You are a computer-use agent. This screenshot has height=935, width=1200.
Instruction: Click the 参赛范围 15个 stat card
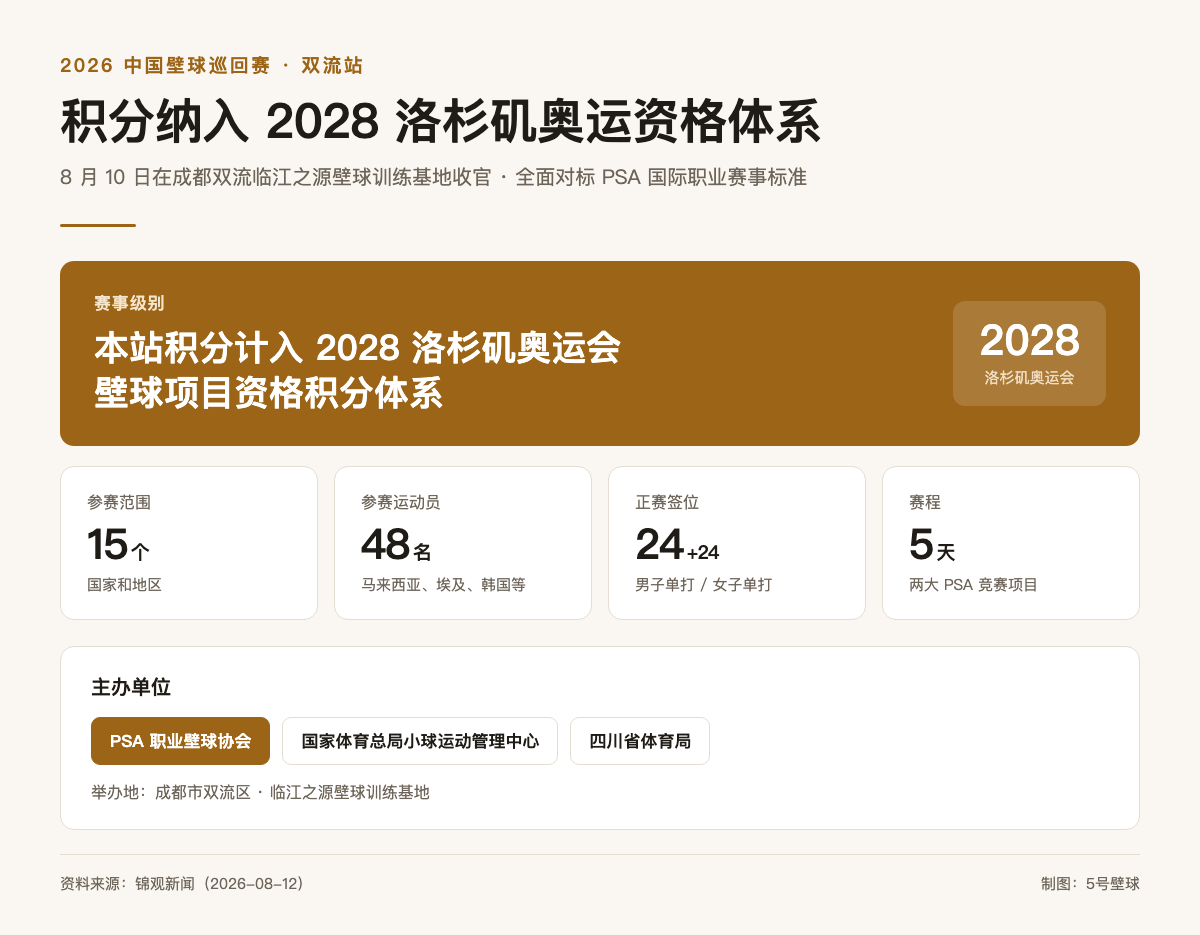(x=189, y=543)
